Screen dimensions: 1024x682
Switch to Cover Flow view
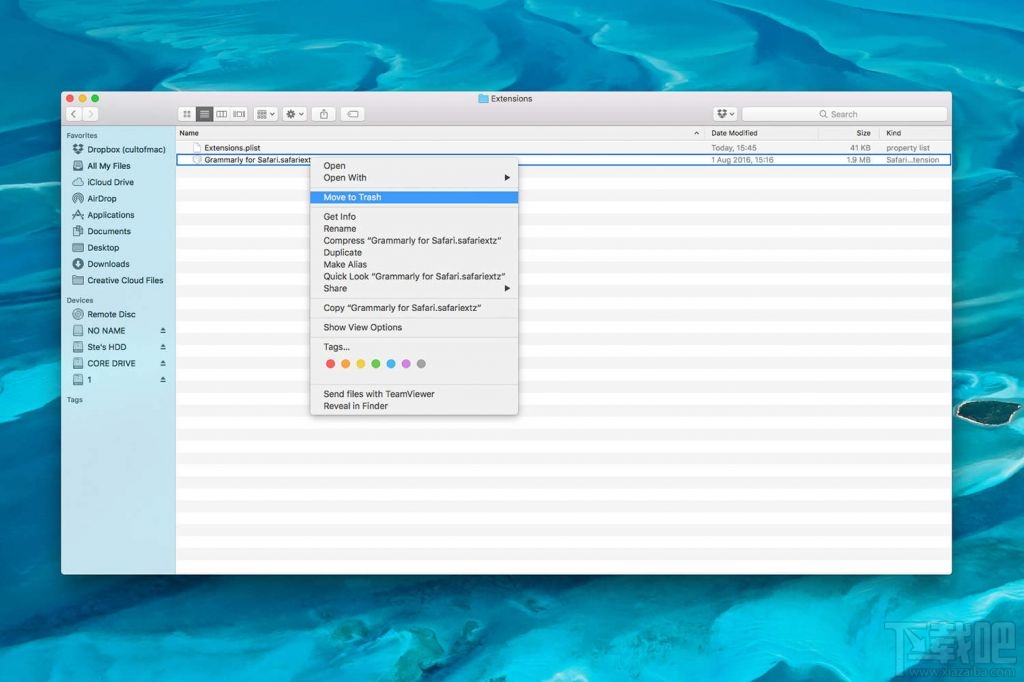tap(239, 115)
